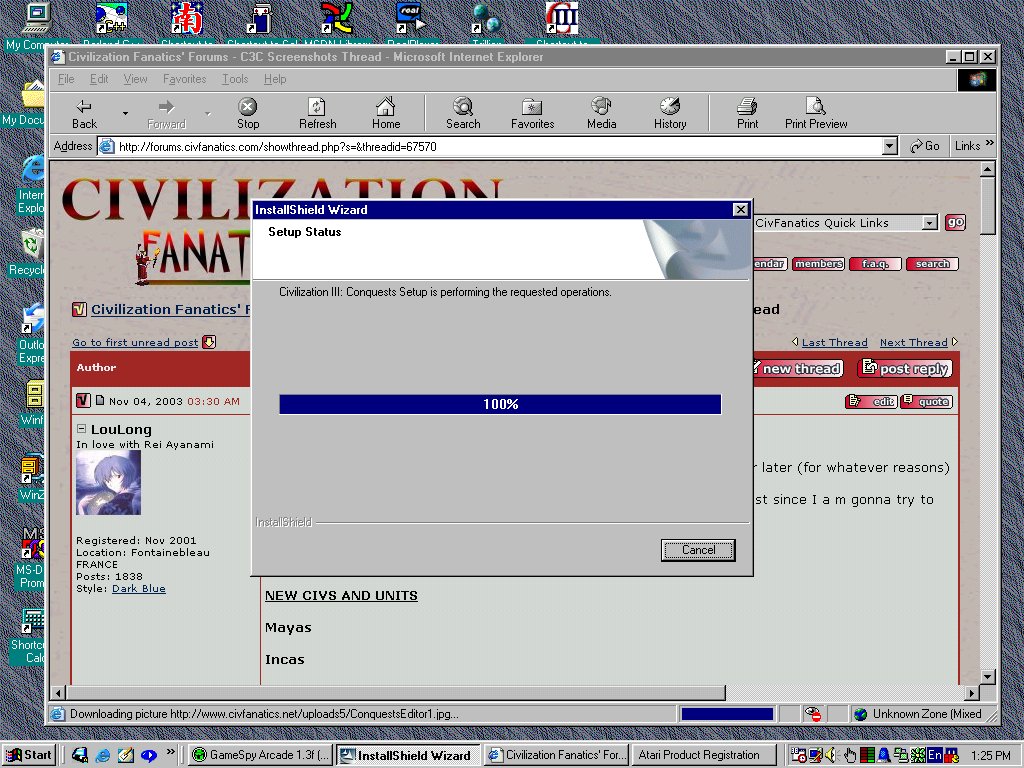Viewport: 1024px width, 768px height.
Task: Switch to GameSpy Arcade taskbar button
Action: 262,755
